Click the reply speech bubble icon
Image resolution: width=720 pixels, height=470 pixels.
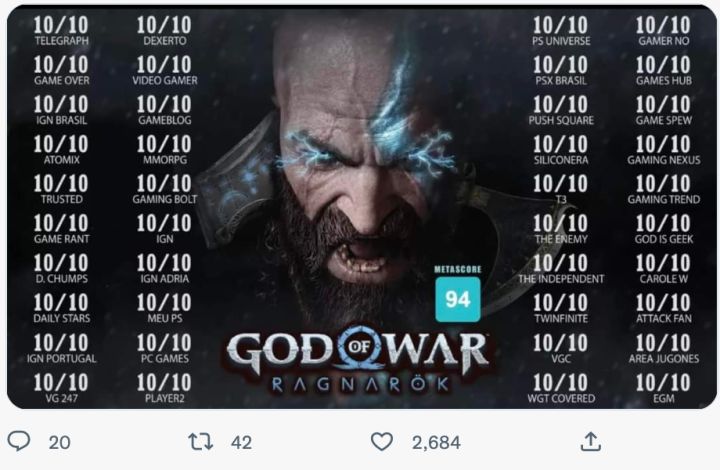tap(19, 441)
